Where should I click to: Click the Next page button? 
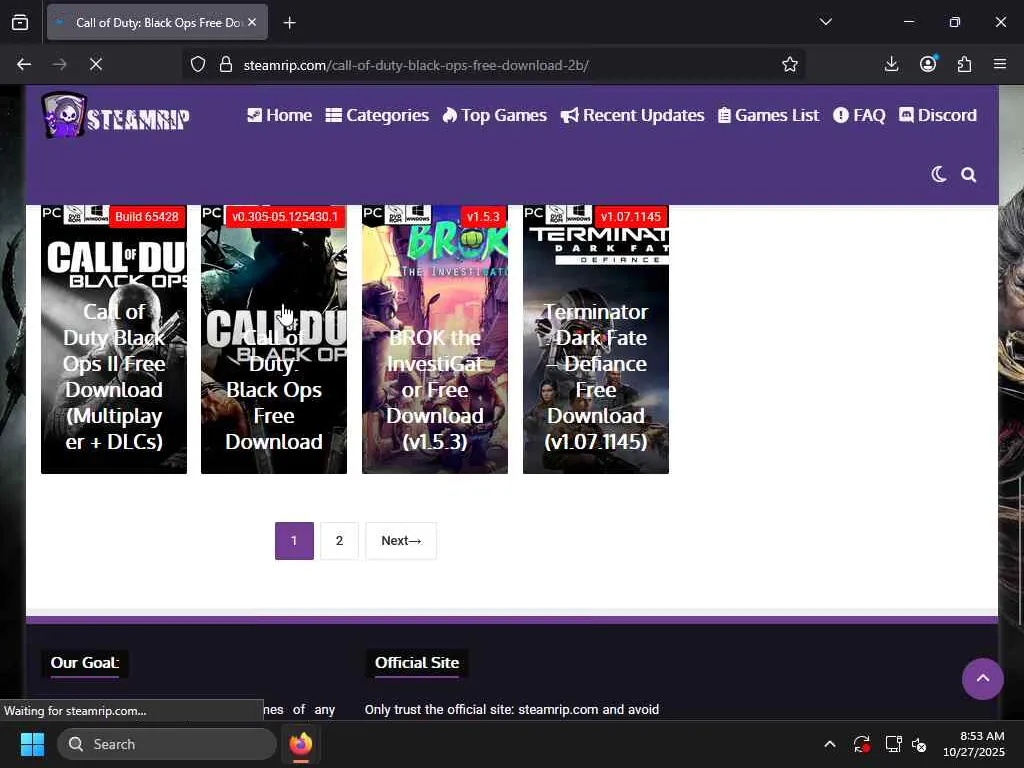(401, 541)
